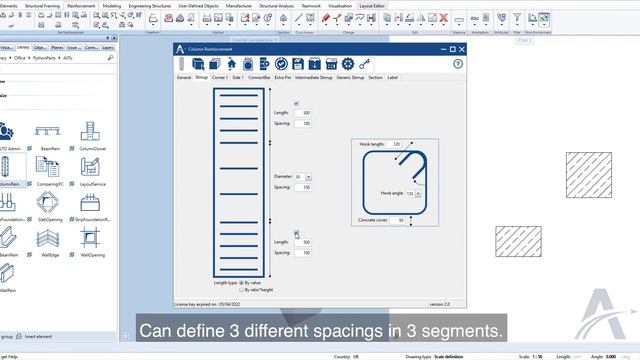Click the import folder icon with down arrow
Viewport: 640px width, 360px height.
315,64
